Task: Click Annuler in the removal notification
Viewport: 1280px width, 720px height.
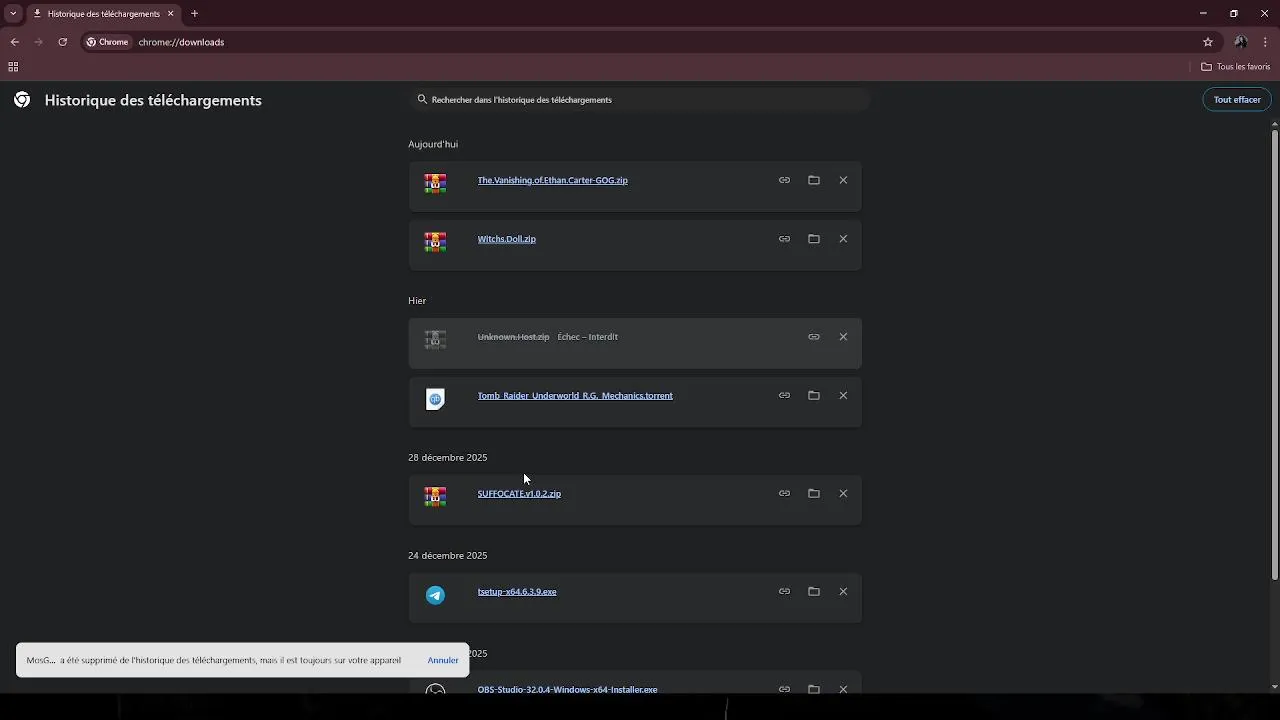Action: tap(443, 660)
